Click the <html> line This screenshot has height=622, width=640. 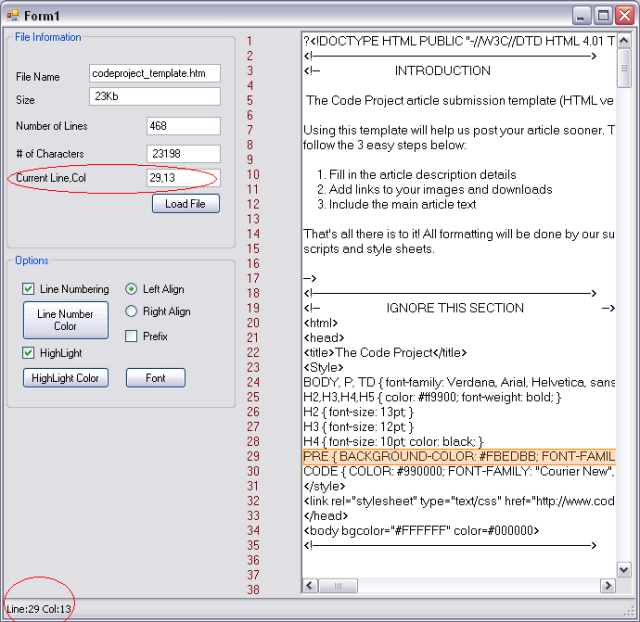320,323
